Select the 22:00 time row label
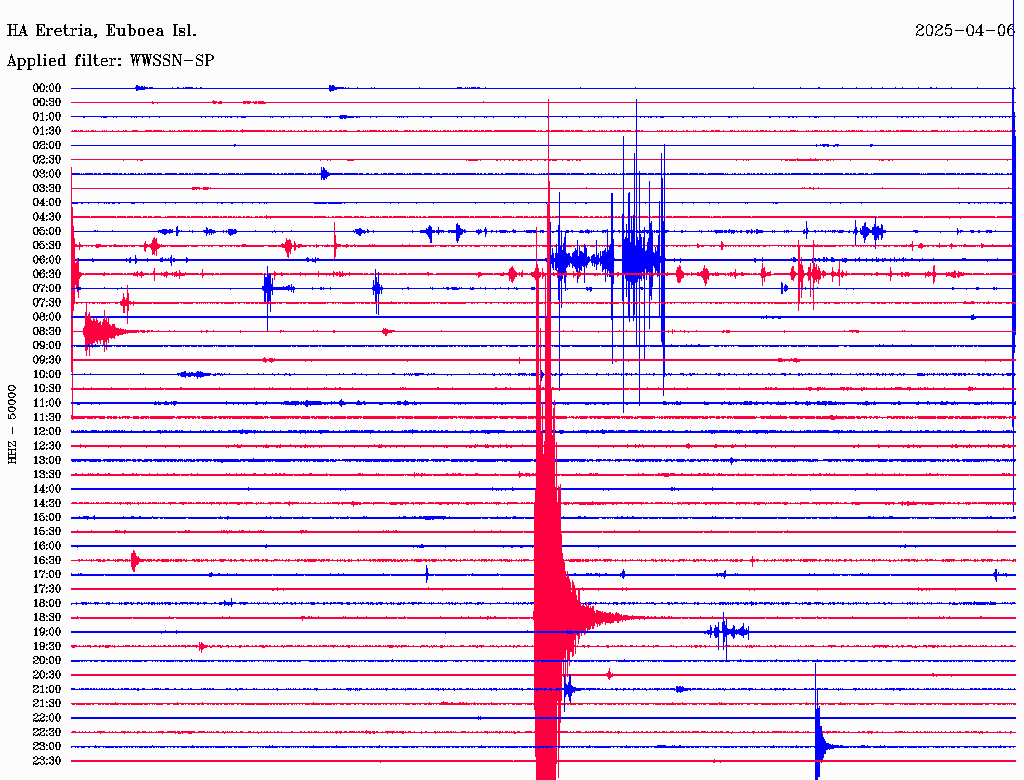The image size is (1024, 780). pyautogui.click(x=47, y=718)
